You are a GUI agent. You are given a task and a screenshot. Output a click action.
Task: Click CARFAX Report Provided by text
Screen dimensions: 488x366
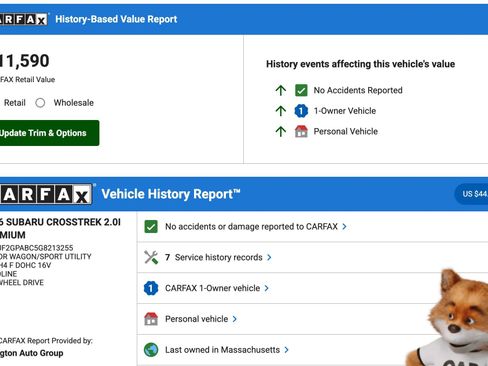[x=46, y=341]
